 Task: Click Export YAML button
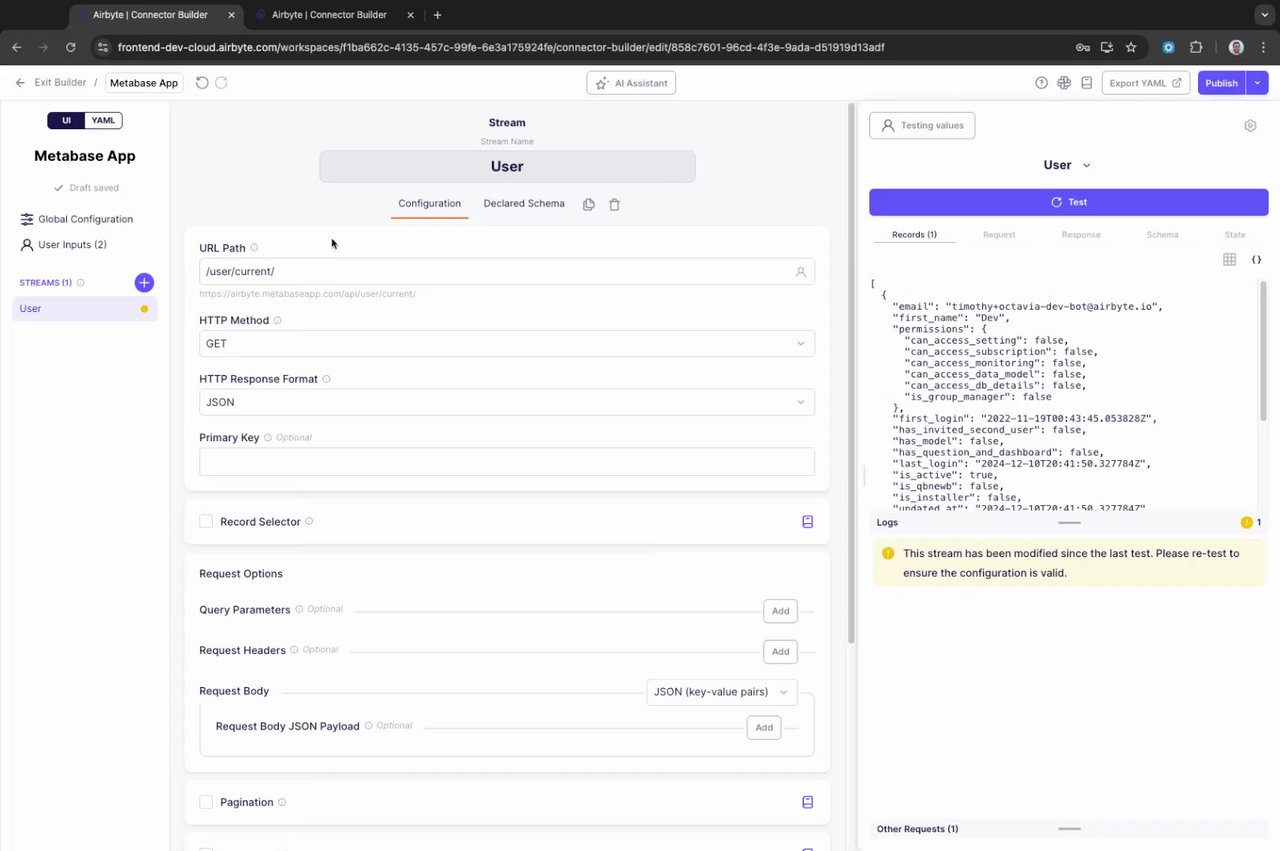tap(1145, 83)
